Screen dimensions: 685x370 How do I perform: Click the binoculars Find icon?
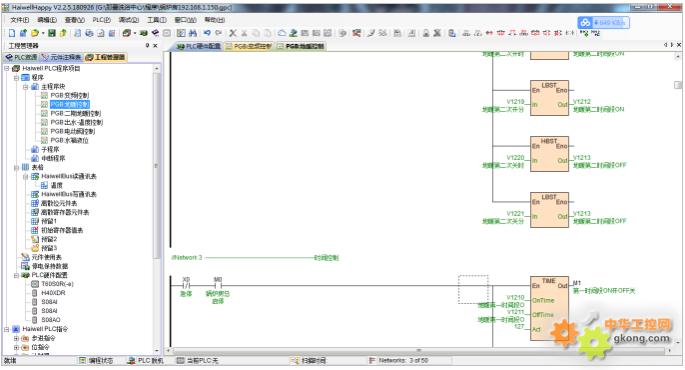(193, 33)
